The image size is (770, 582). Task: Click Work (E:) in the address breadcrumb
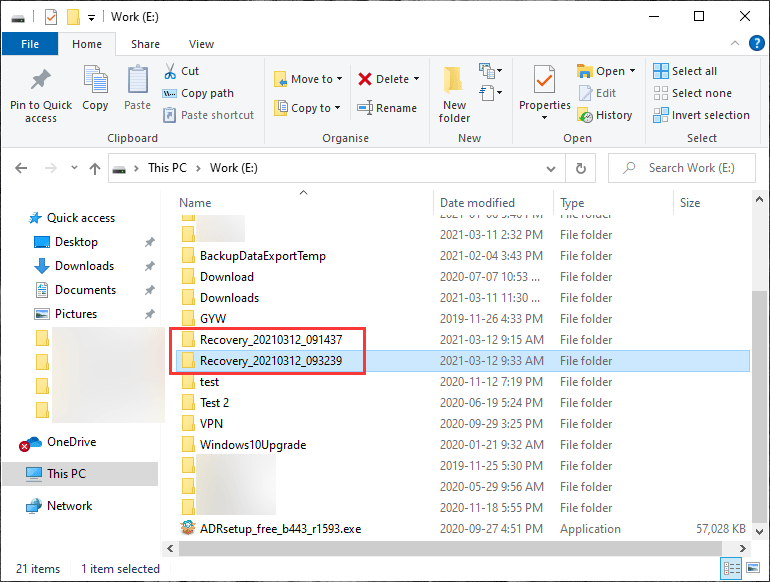[x=234, y=168]
